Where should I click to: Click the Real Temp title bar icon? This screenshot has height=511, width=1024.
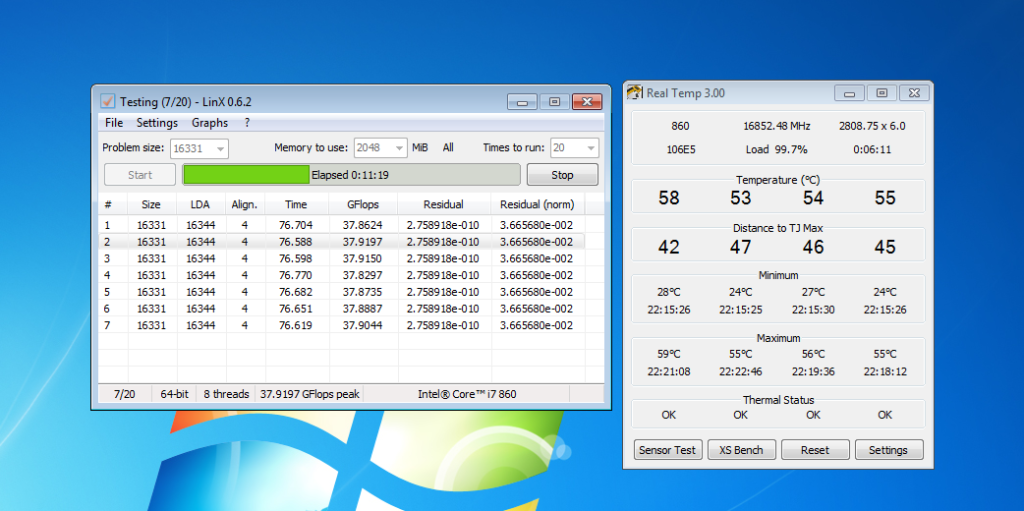[634, 93]
